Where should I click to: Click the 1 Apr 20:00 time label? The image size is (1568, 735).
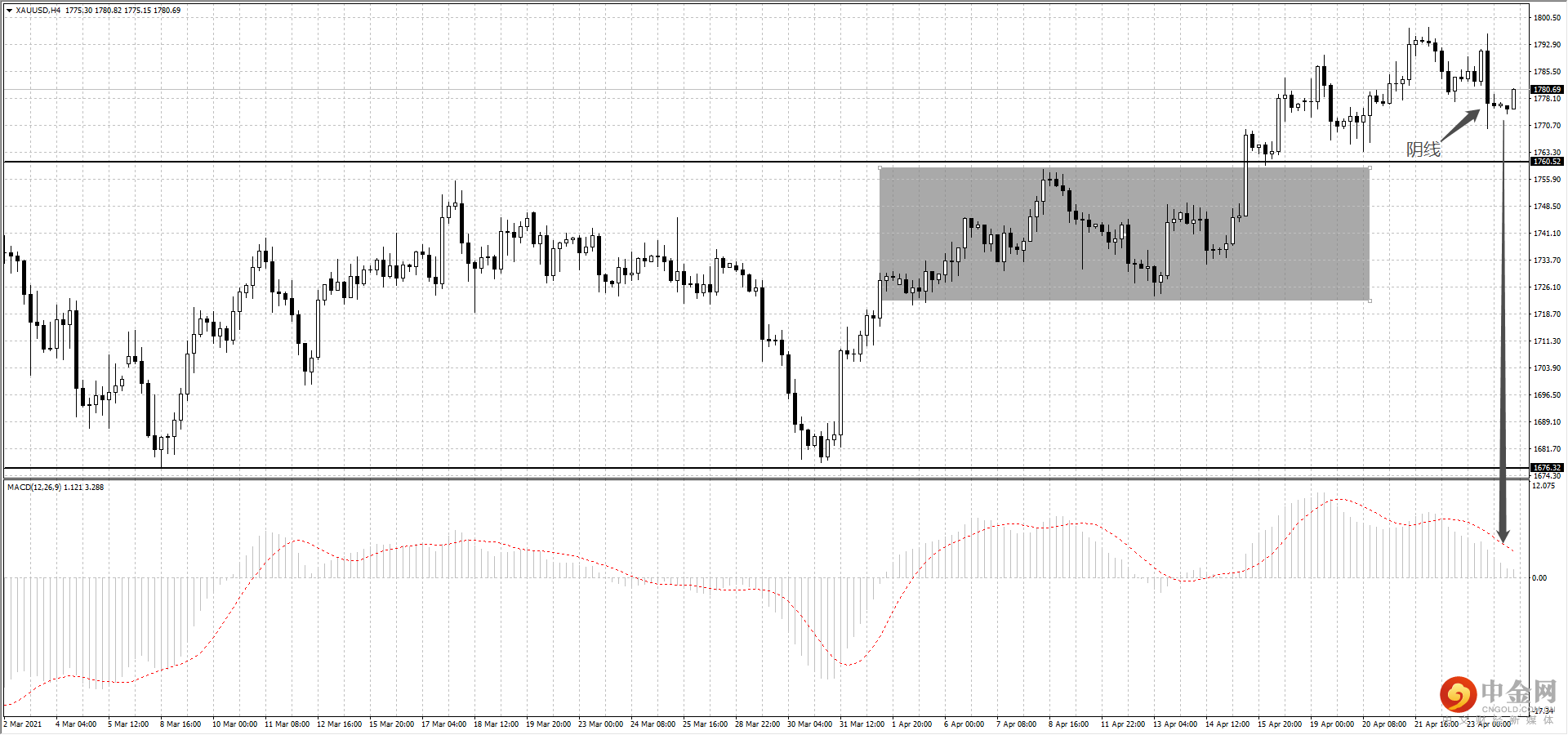(911, 724)
